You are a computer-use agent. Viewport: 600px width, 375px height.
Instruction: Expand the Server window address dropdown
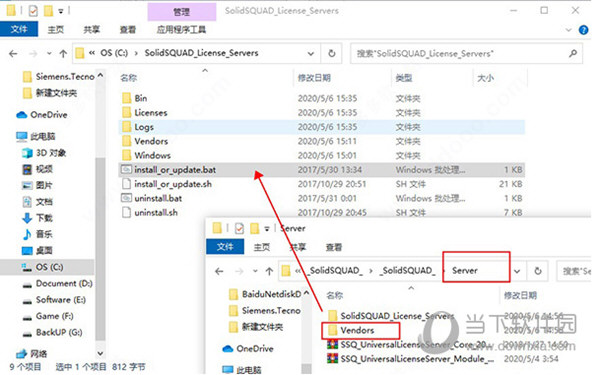pyautogui.click(x=517, y=271)
